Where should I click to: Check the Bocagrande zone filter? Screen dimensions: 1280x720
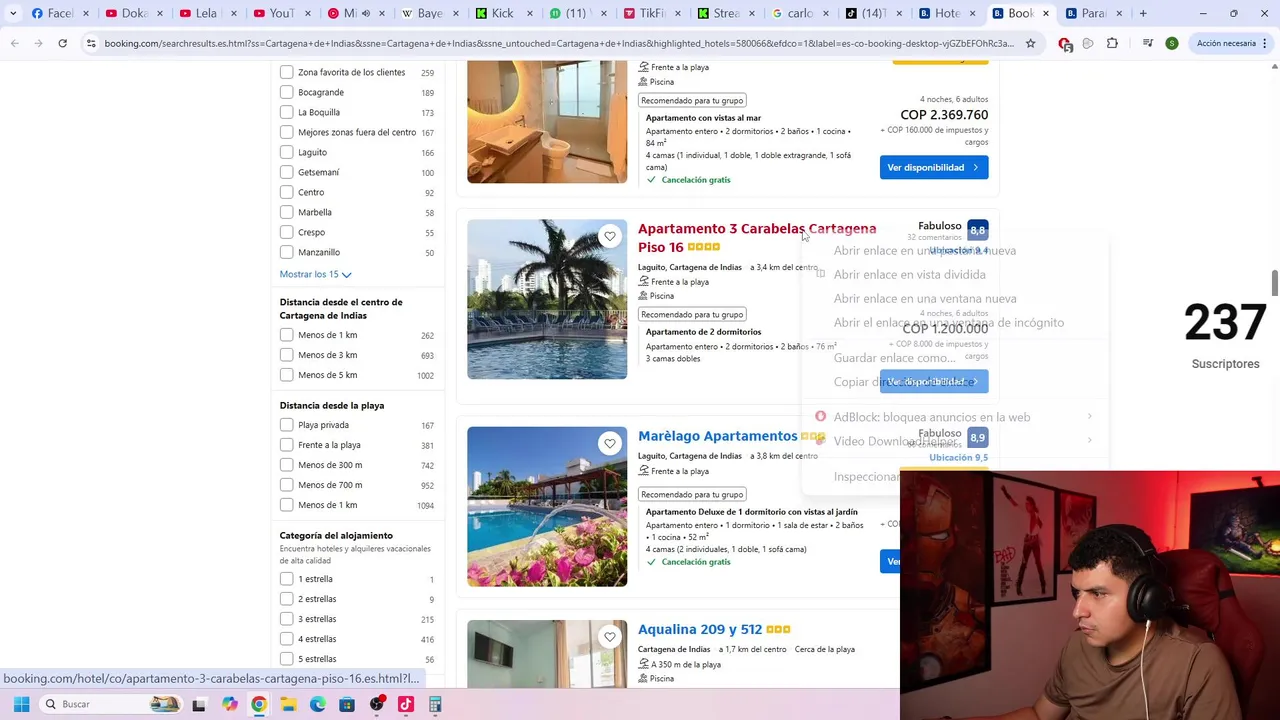click(287, 92)
